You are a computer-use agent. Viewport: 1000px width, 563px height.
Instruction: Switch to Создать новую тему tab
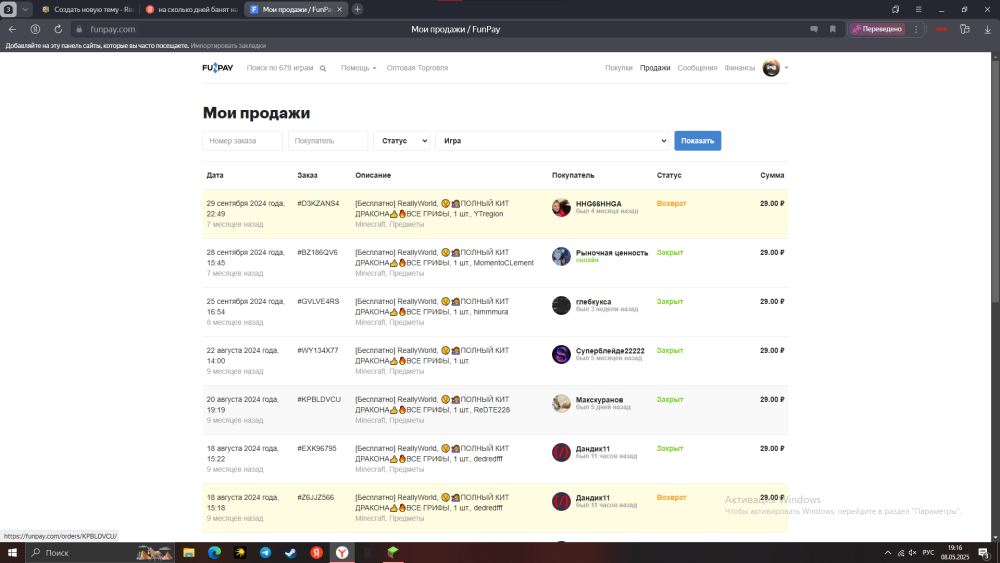[88, 10]
